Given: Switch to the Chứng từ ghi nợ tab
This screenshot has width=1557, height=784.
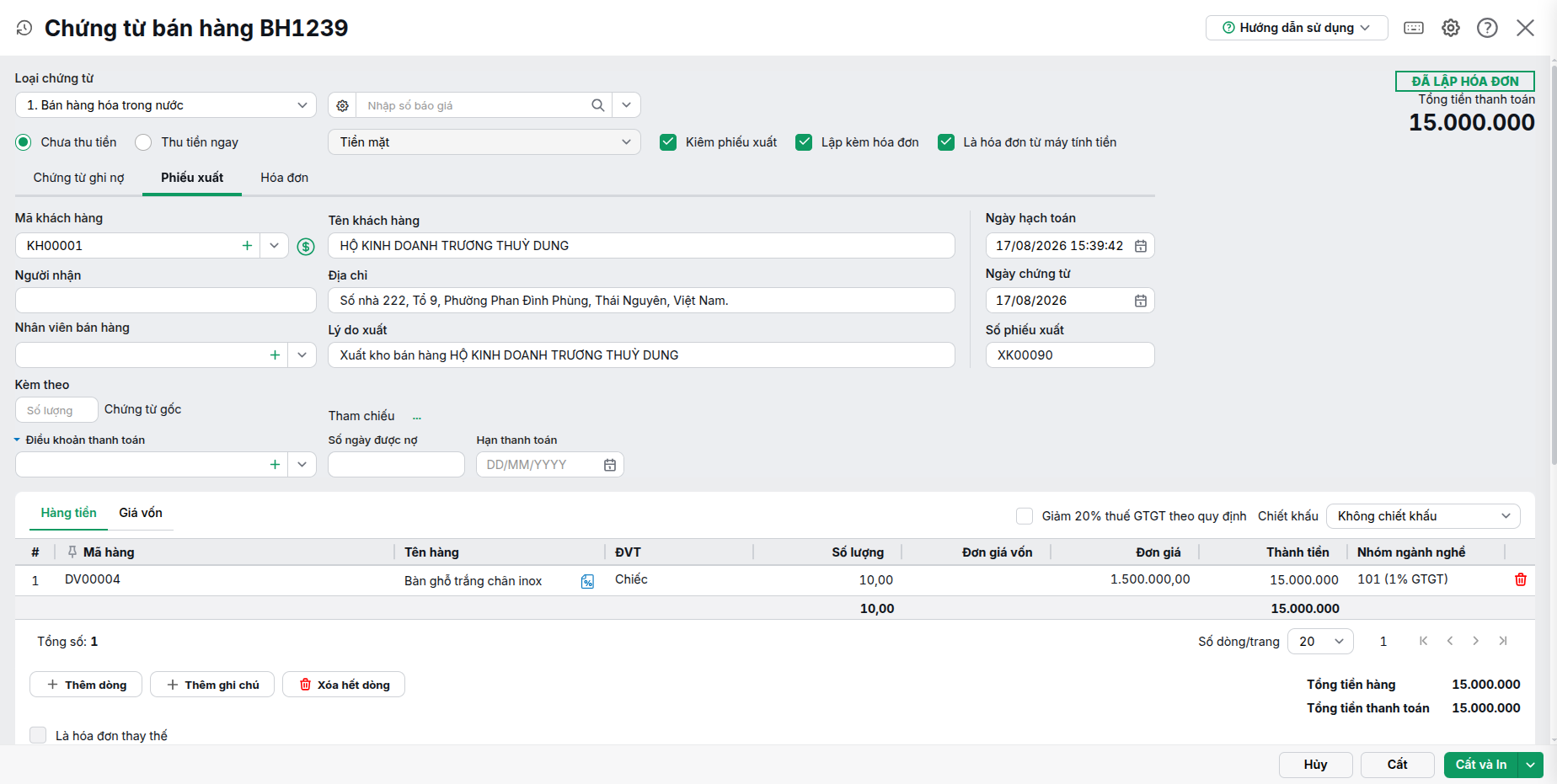Looking at the screenshot, I should tap(78, 178).
